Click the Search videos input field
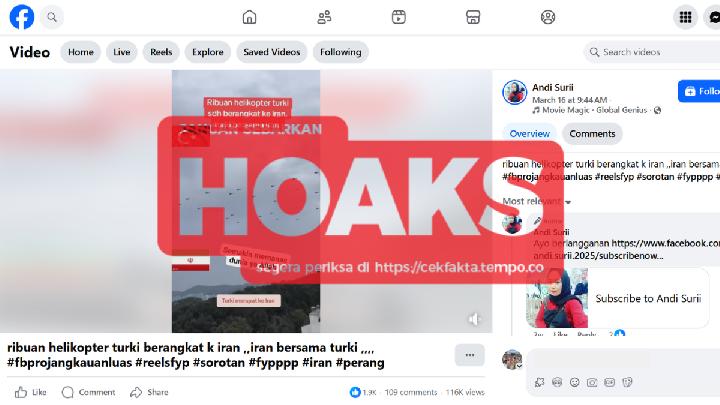720x405 pixels. pos(652,52)
